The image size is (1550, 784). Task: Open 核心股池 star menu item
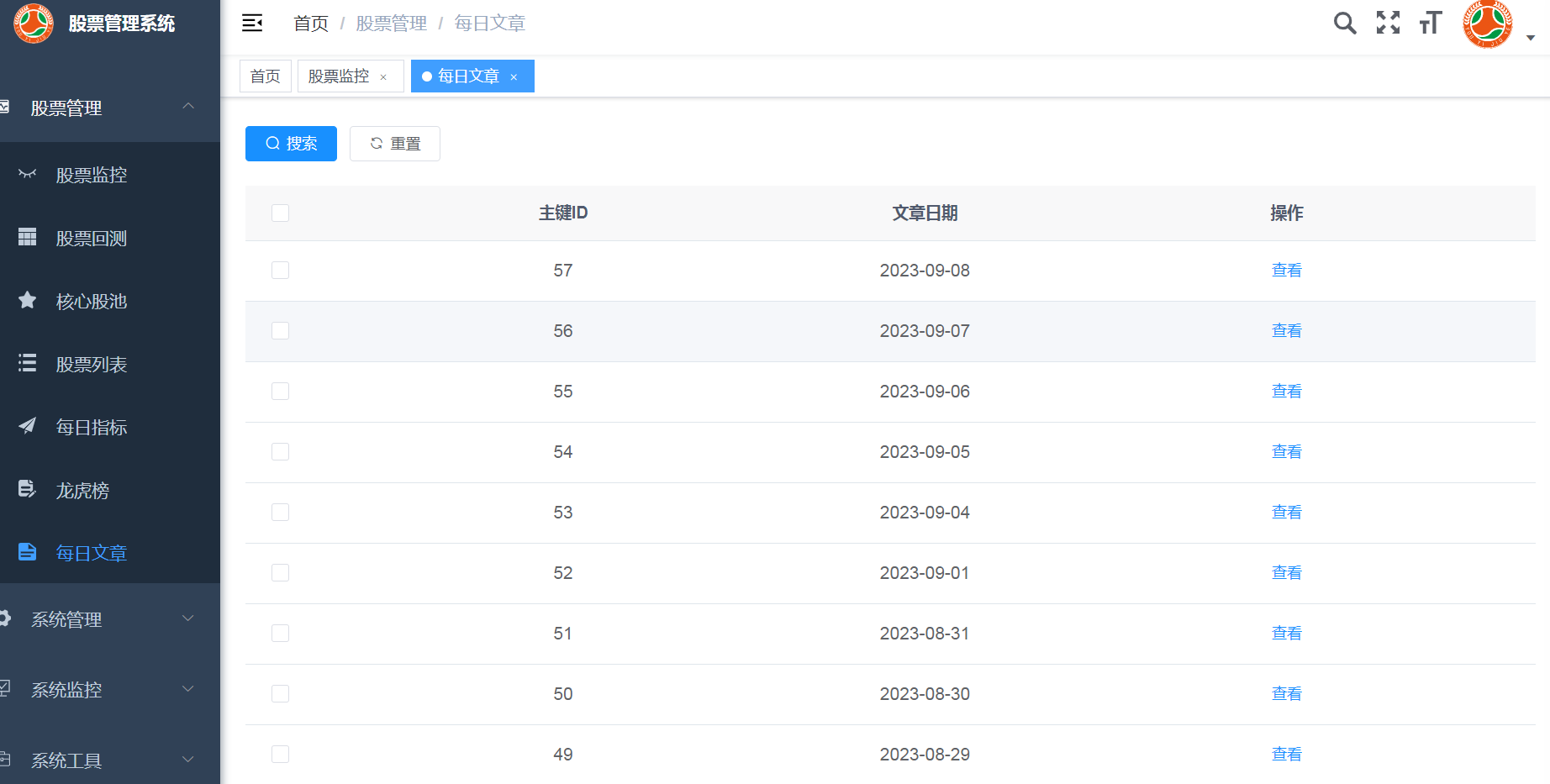[92, 302]
